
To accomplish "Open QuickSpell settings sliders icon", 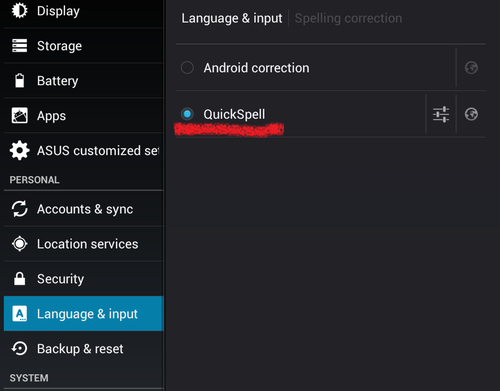I will (x=441, y=114).
